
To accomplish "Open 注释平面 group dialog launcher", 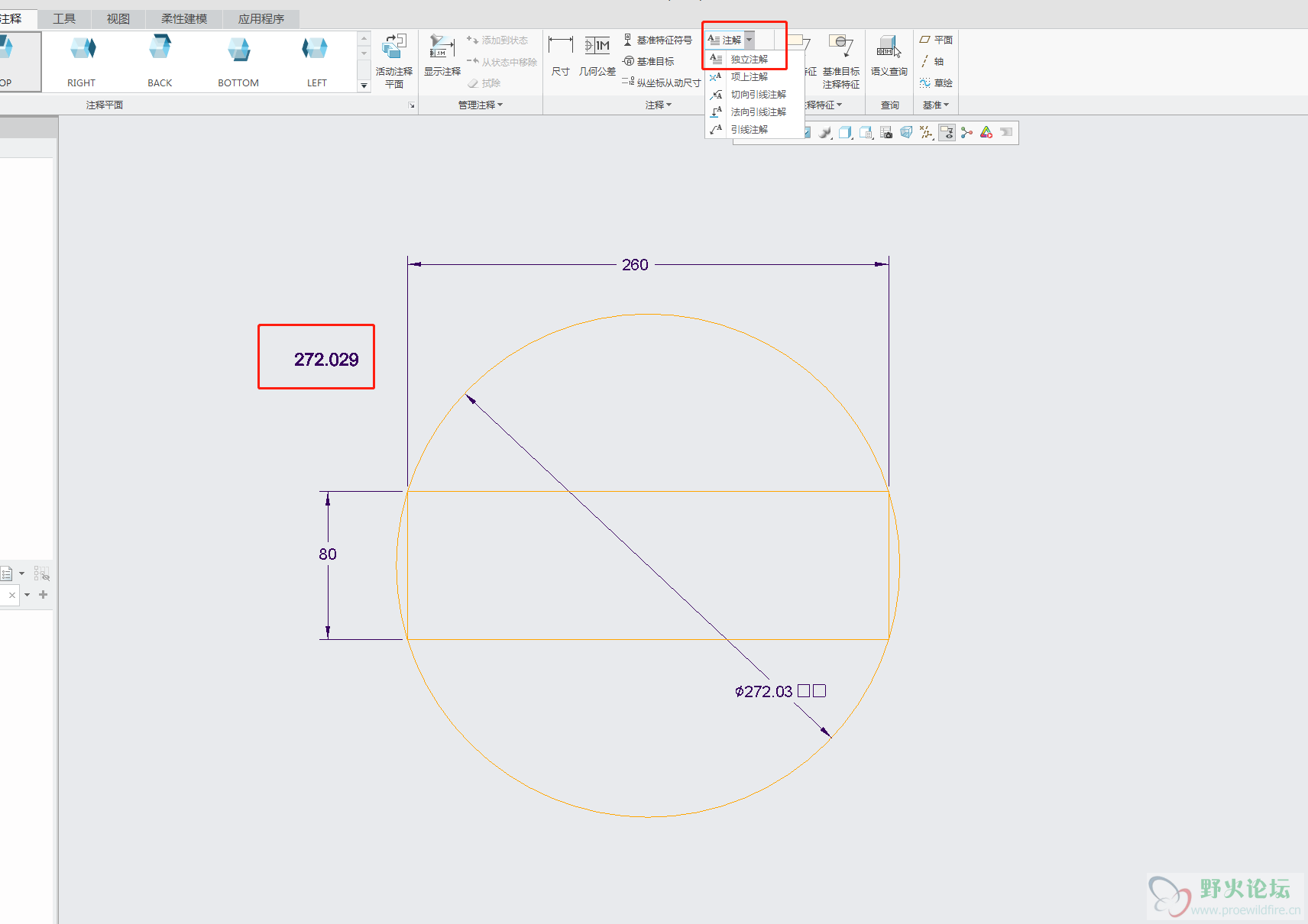I will click(412, 105).
